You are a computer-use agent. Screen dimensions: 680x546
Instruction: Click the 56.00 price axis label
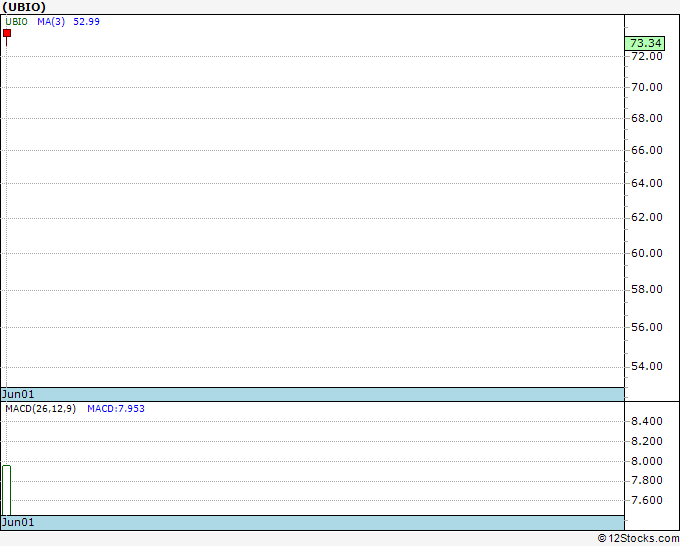click(647, 327)
